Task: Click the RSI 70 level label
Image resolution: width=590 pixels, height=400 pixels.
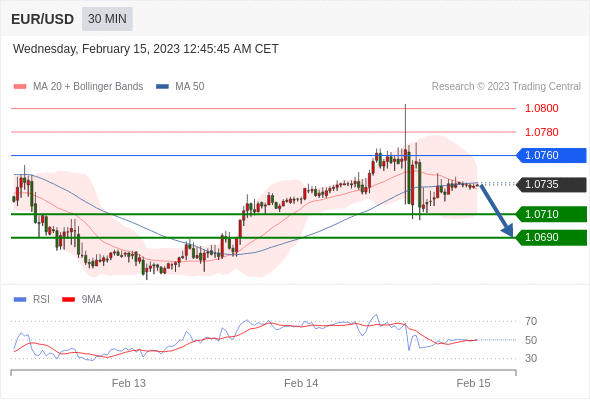Action: (x=531, y=321)
